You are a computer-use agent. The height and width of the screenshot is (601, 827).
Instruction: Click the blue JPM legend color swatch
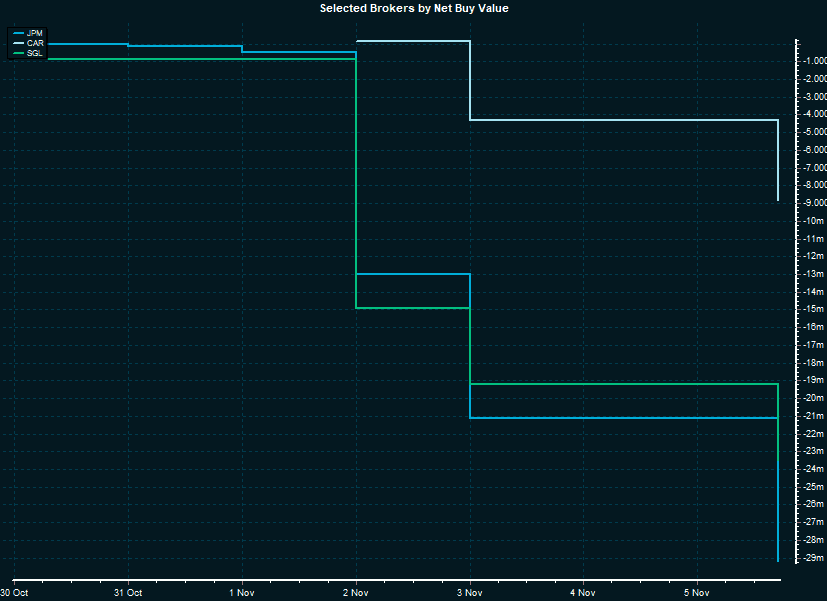[17, 33]
